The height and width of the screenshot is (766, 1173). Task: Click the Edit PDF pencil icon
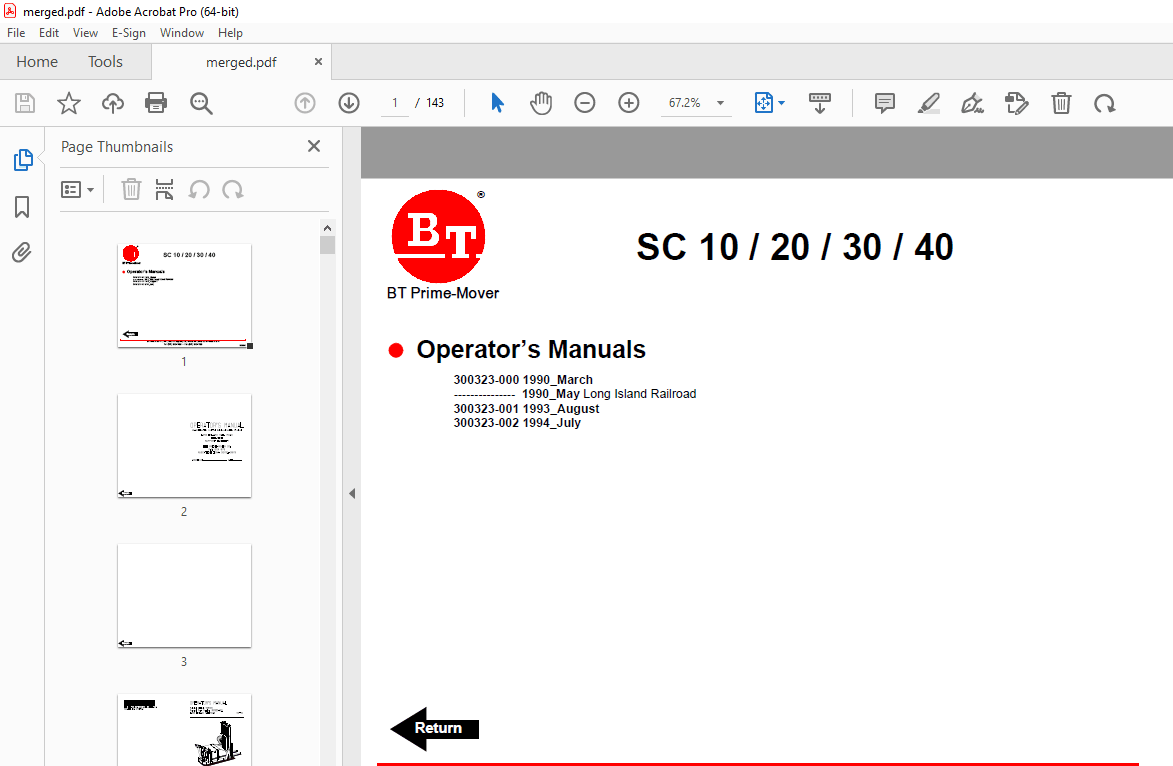(1016, 102)
